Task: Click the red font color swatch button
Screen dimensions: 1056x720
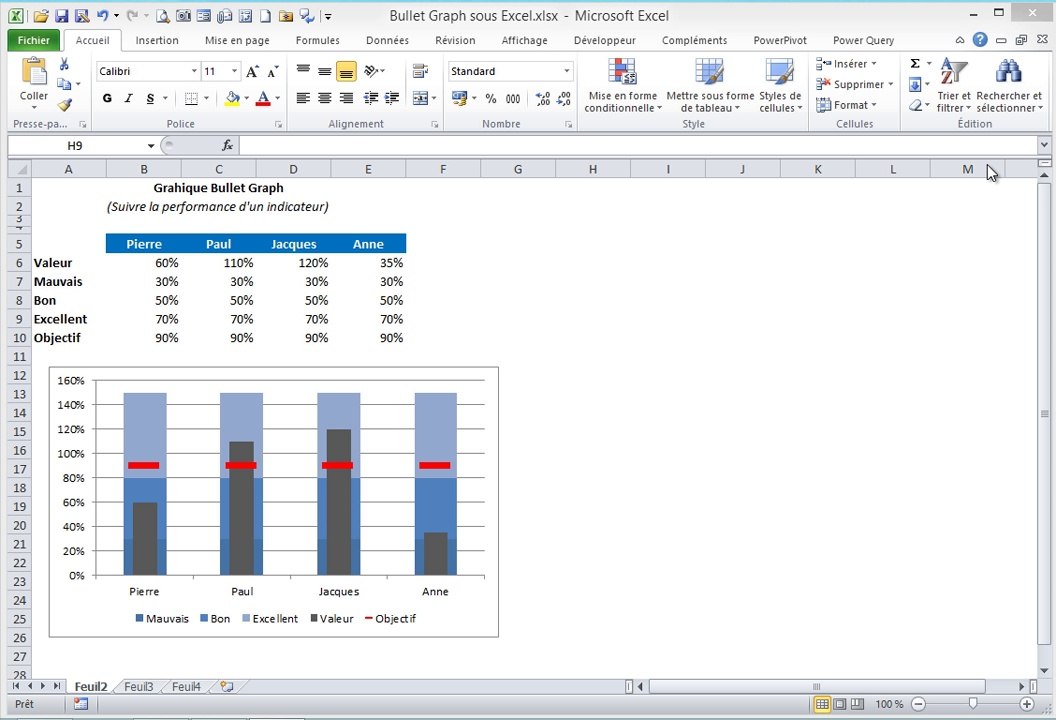Action: 263,98
